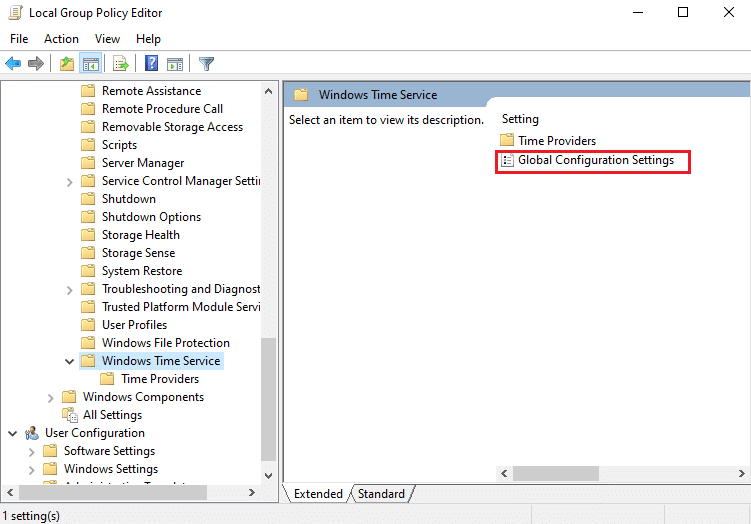Image resolution: width=751 pixels, height=524 pixels.
Task: Click the Forward arrow toolbar icon
Action: point(36,64)
